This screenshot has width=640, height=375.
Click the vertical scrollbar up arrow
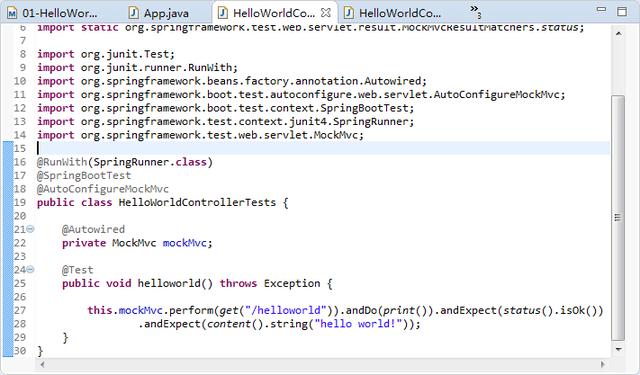pos(619,33)
